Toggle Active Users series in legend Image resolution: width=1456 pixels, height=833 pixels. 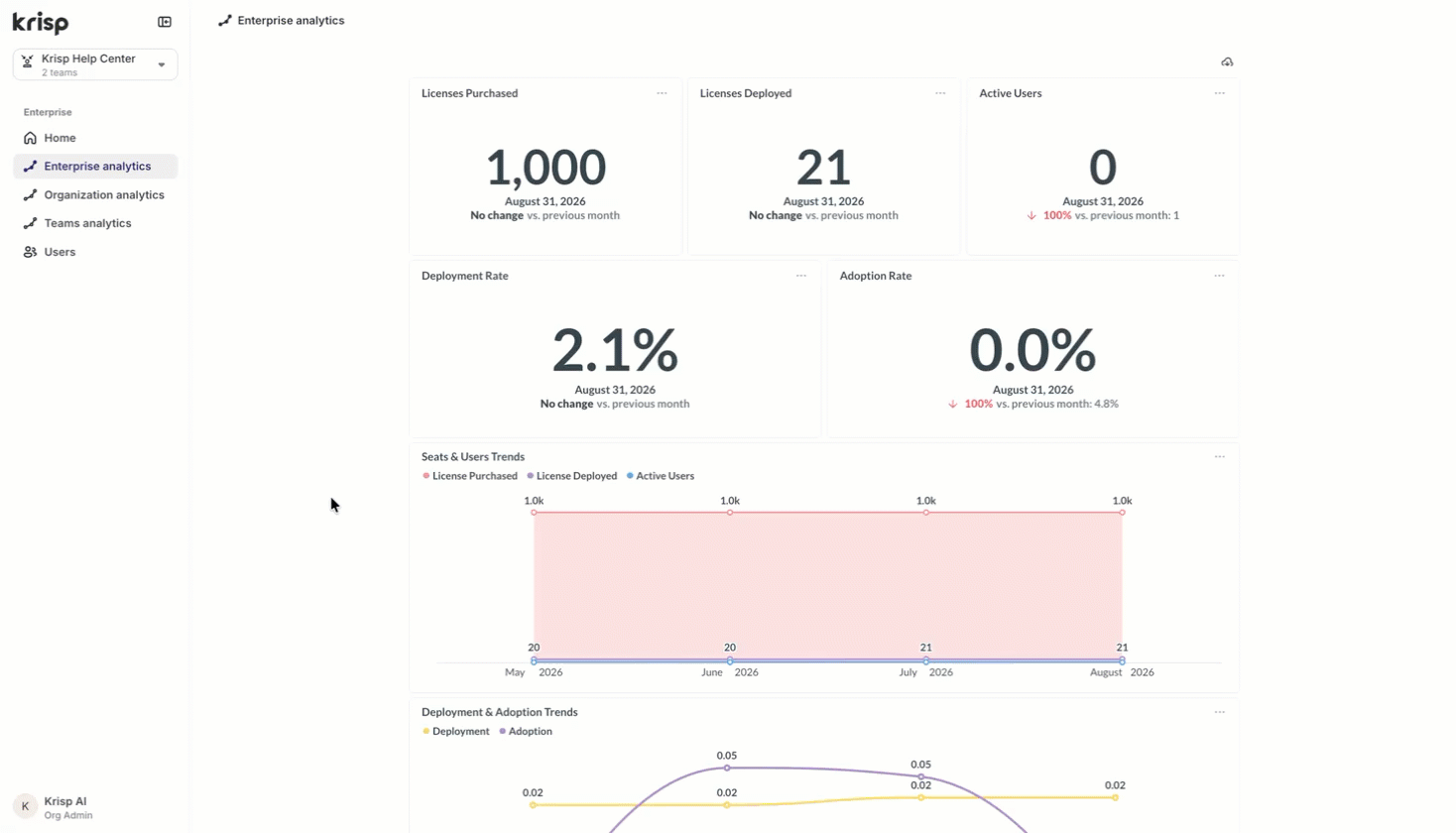click(661, 476)
